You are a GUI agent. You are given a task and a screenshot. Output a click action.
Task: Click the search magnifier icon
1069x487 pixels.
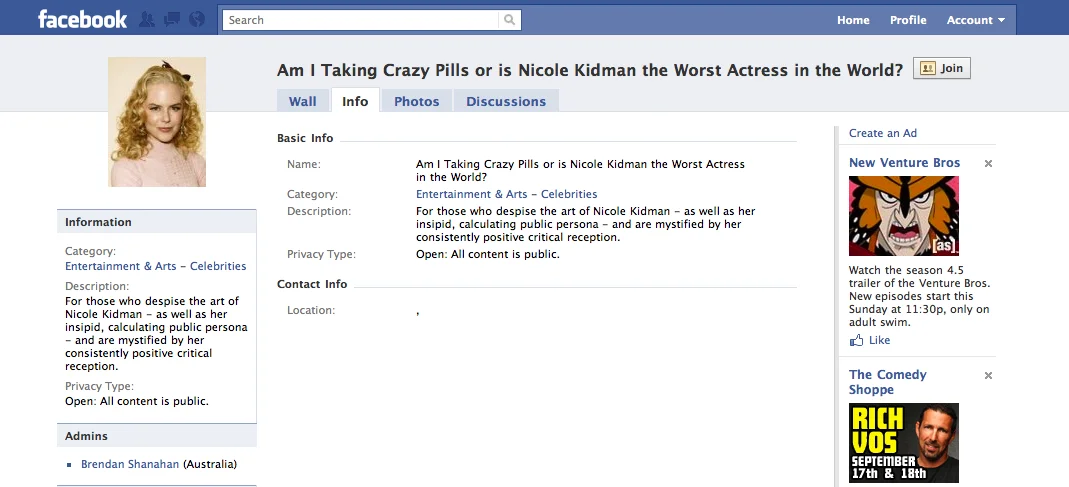[509, 20]
